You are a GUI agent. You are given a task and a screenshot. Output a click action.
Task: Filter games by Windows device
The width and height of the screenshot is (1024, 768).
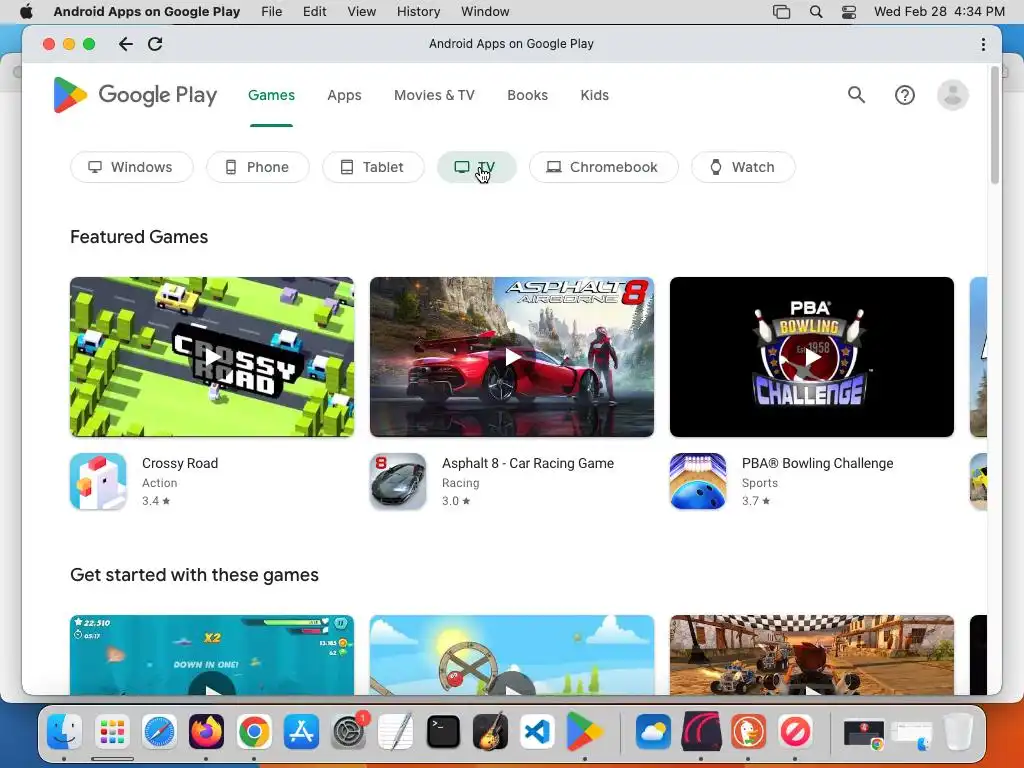pos(132,167)
